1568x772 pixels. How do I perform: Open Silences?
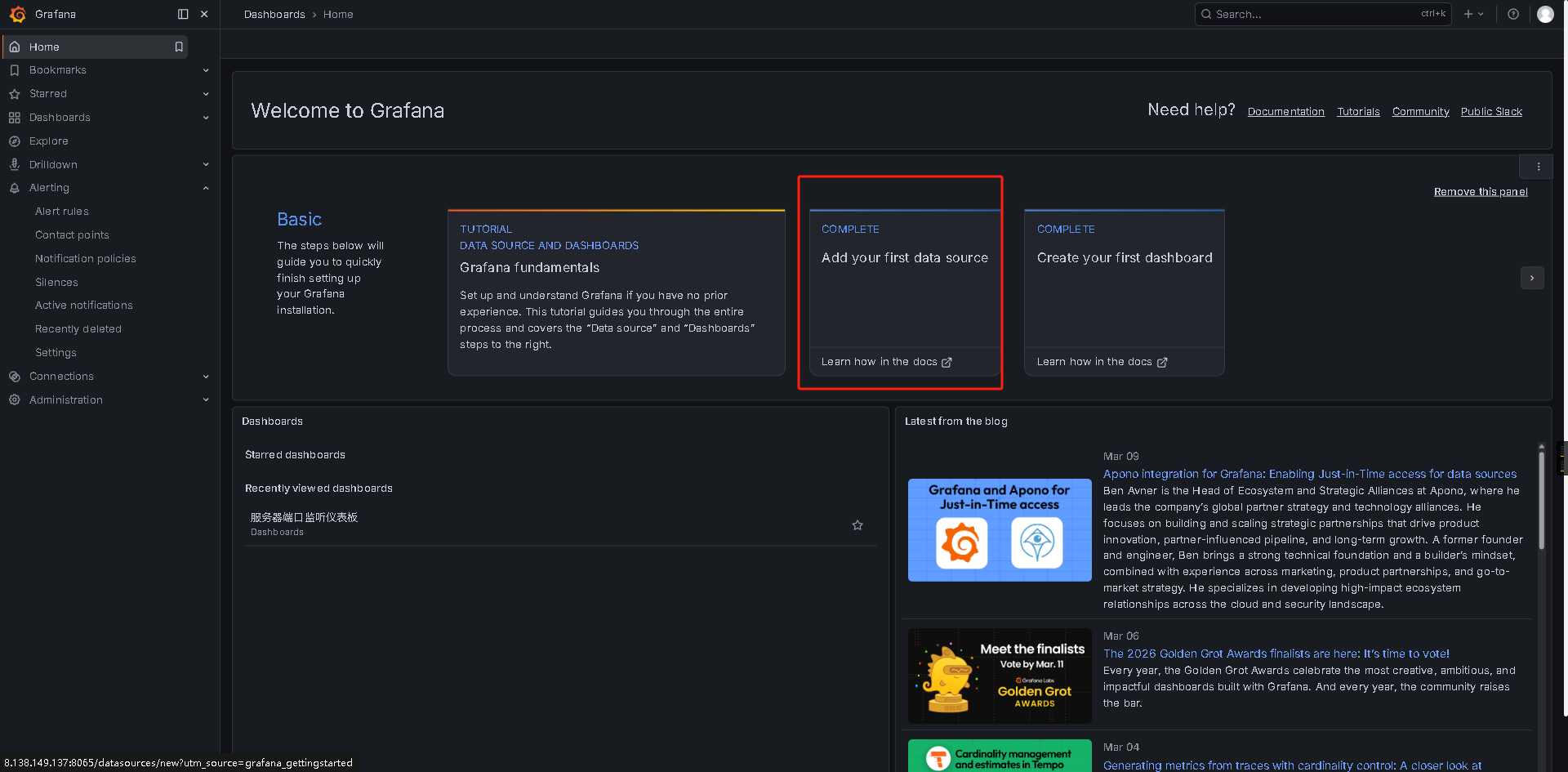pyautogui.click(x=56, y=283)
